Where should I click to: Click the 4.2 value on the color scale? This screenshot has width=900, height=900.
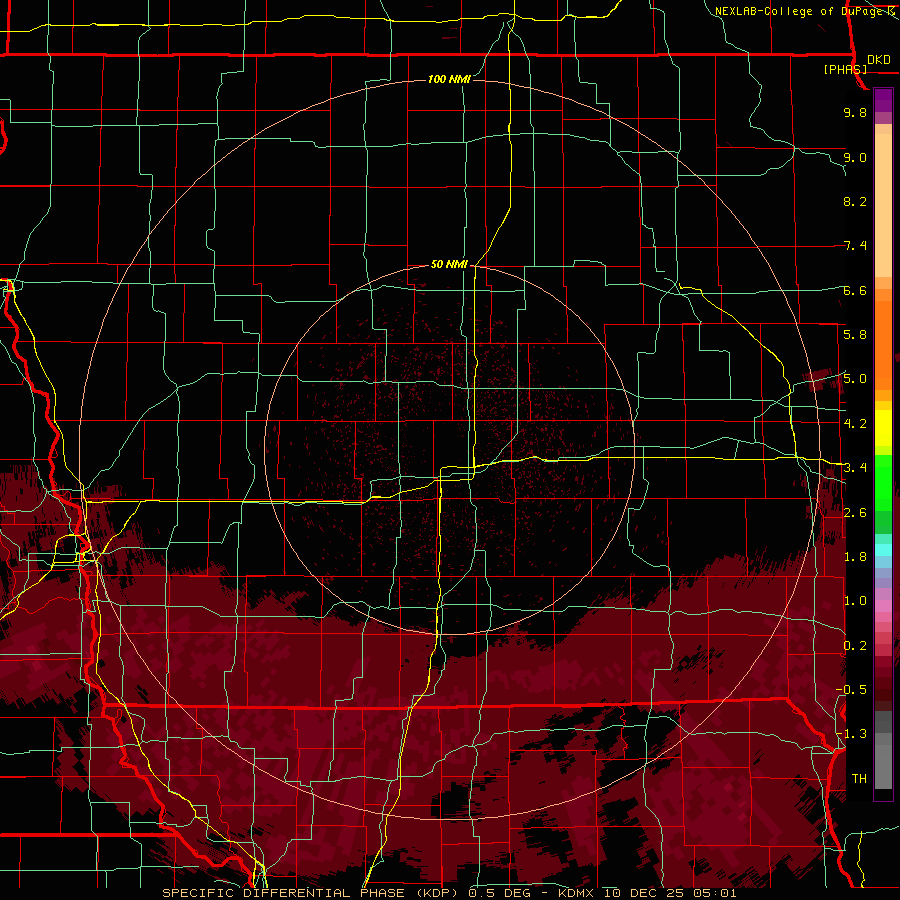(855, 423)
